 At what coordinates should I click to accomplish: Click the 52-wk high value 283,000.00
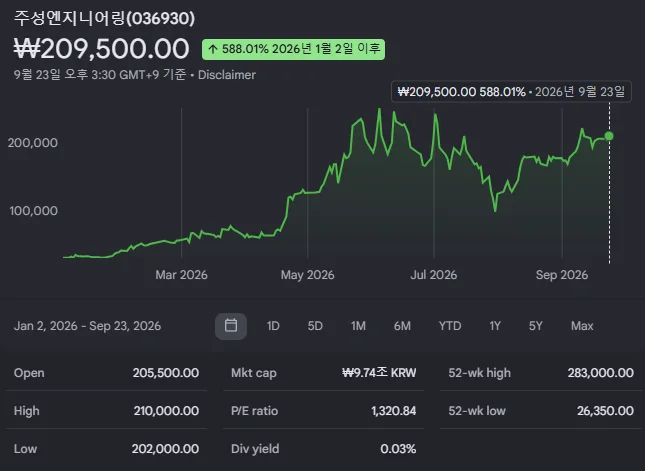(x=601, y=373)
